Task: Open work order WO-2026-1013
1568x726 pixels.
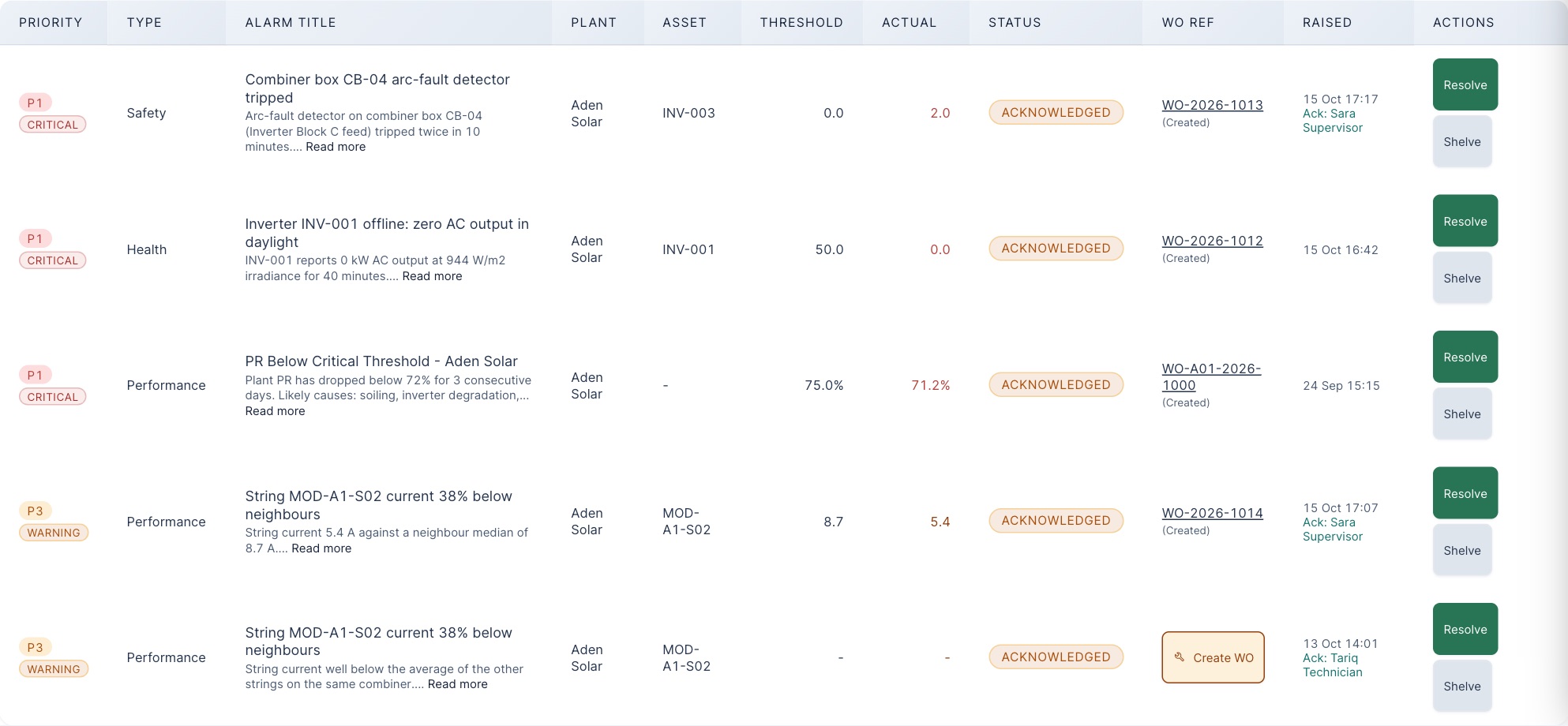Action: 1212,105
